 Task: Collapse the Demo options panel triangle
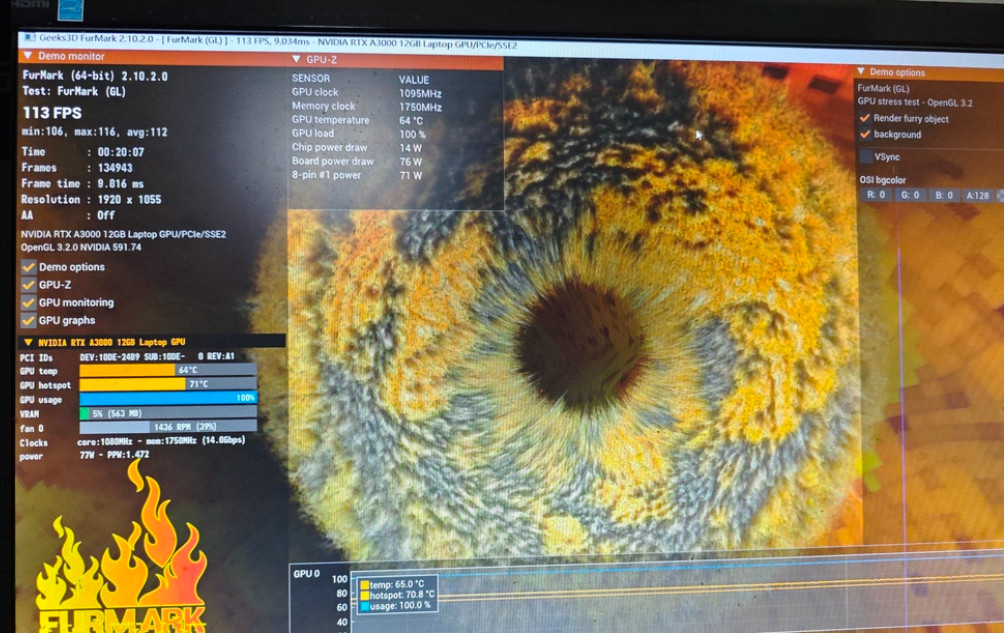[x=861, y=71]
